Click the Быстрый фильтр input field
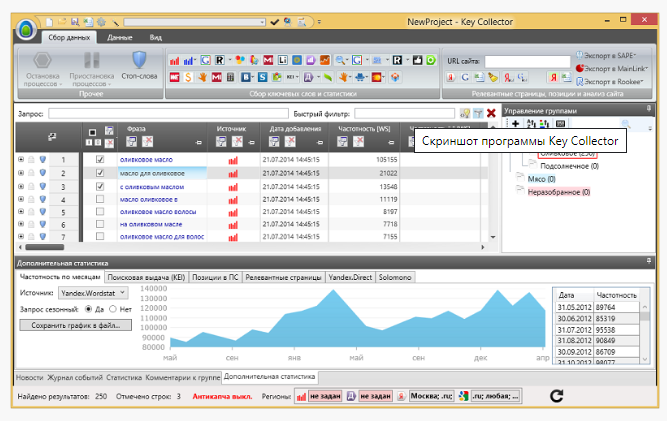 coord(405,114)
